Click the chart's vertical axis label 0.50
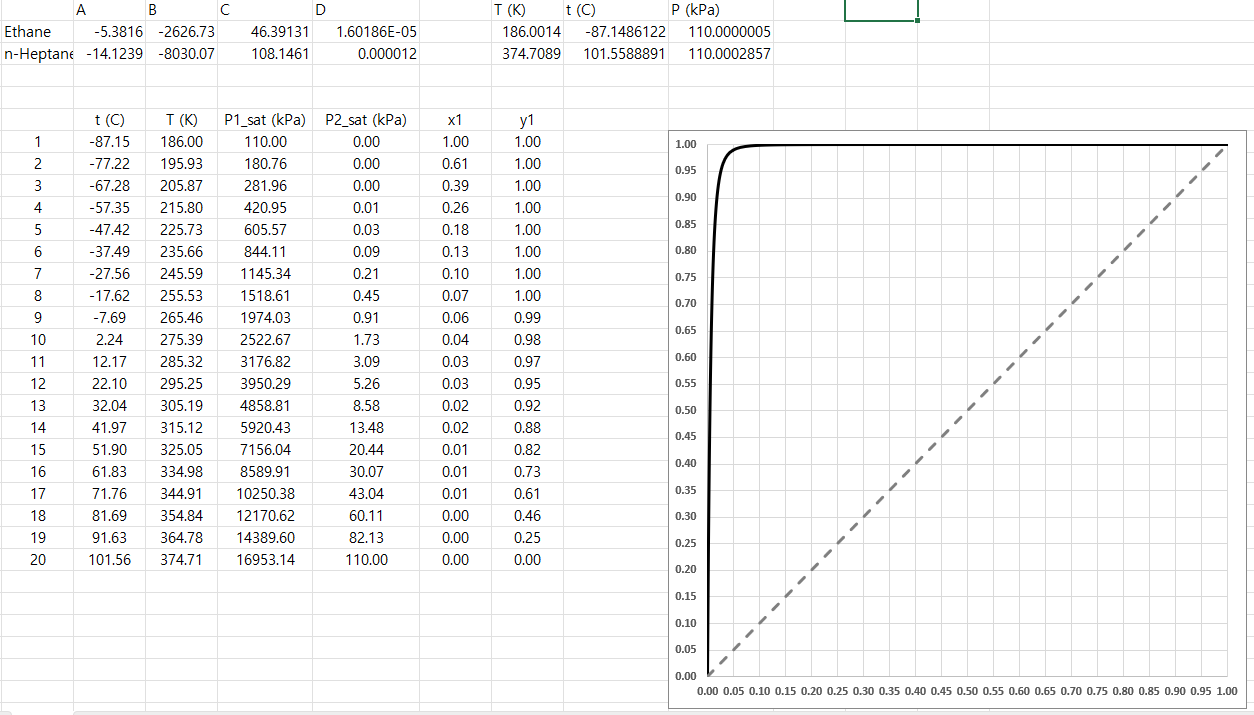Image resolution: width=1254 pixels, height=715 pixels. (x=685, y=410)
